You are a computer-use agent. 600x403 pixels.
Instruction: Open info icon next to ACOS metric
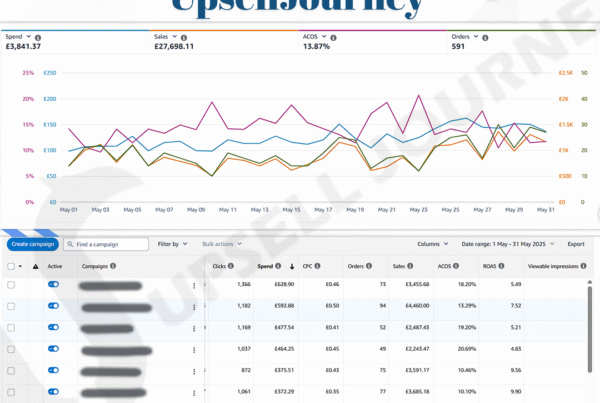[333, 38]
